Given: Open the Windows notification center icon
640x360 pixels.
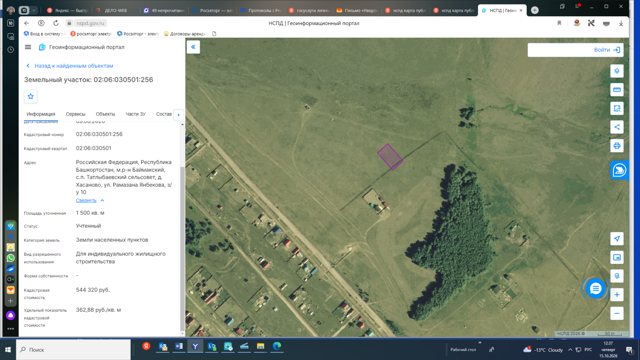Looking at the screenshot, I should coord(629,350).
